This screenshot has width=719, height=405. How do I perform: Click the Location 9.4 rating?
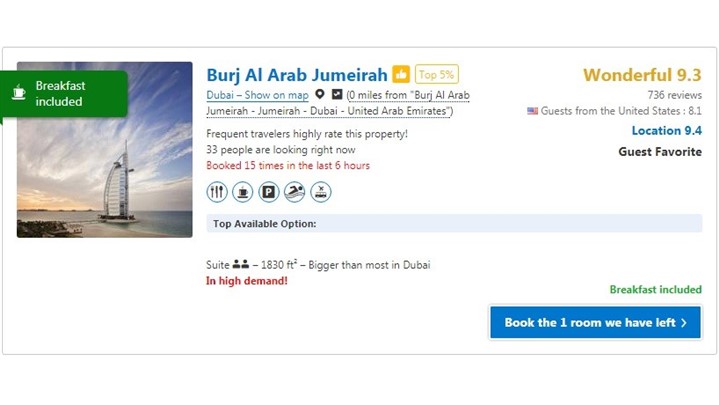coord(666,131)
